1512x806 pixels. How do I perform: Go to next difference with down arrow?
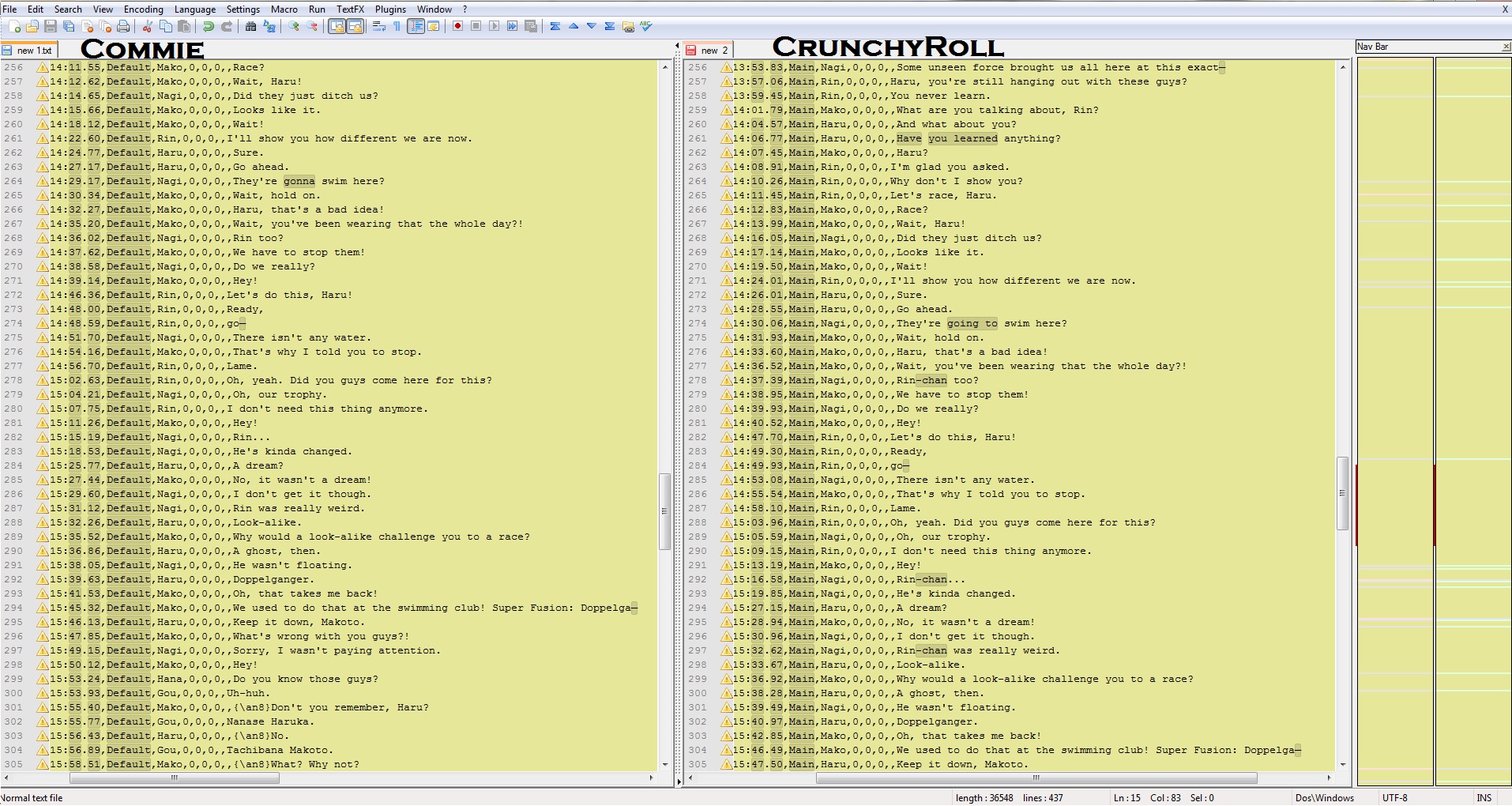pyautogui.click(x=592, y=26)
